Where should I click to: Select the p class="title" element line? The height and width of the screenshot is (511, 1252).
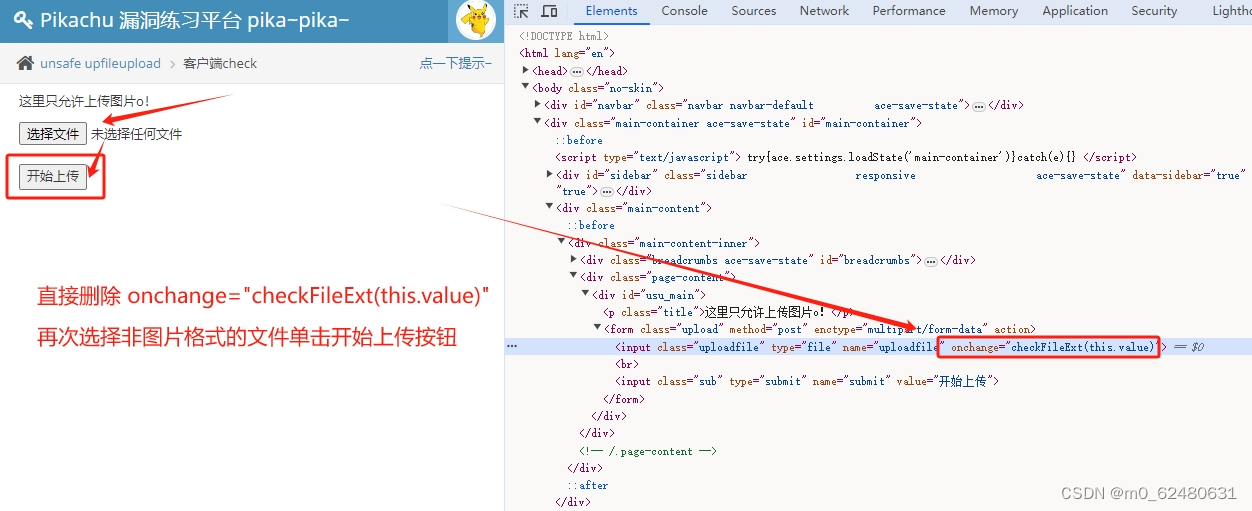tap(730, 311)
